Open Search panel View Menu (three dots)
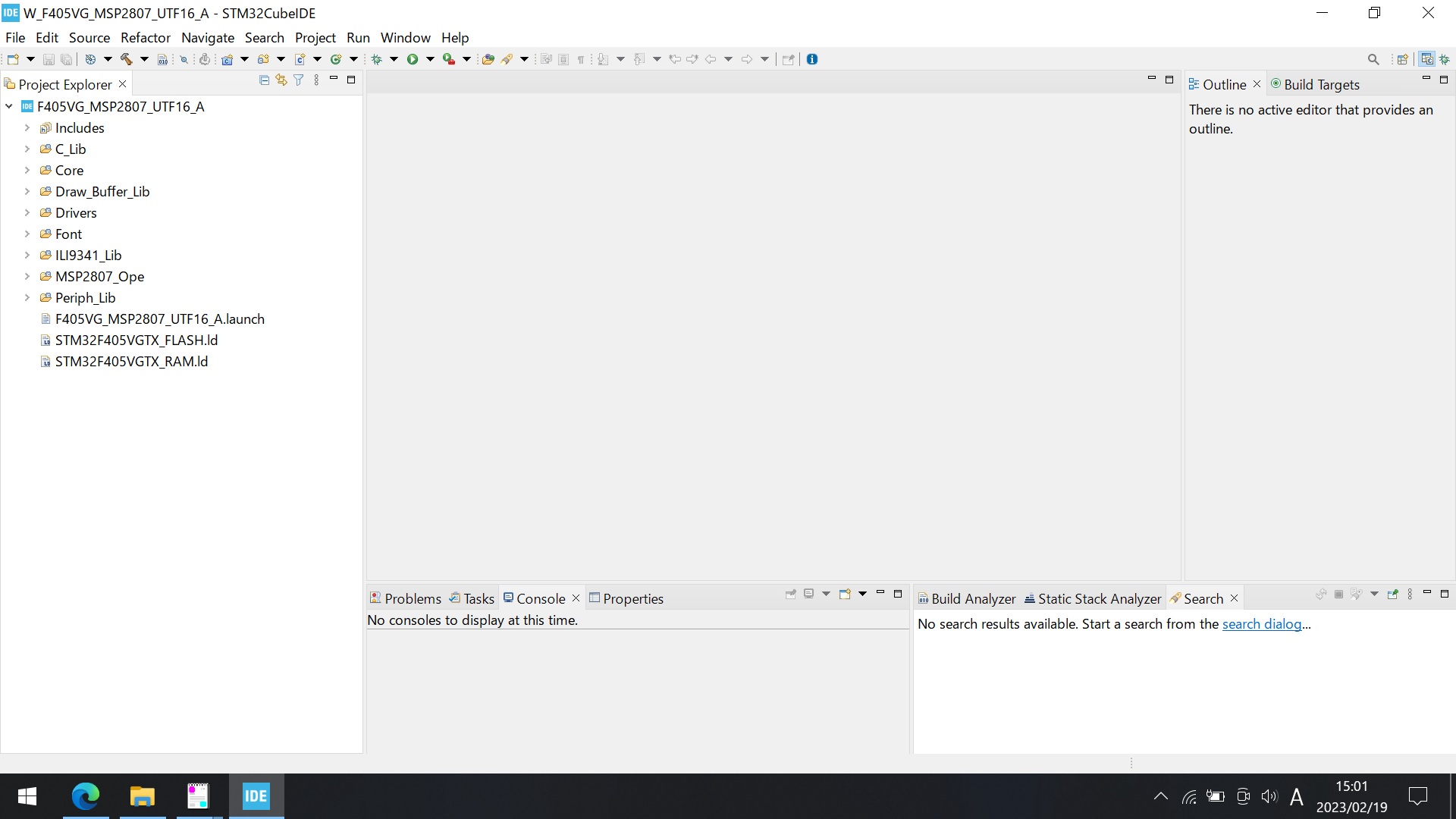Image resolution: width=1456 pixels, height=819 pixels. (1410, 594)
